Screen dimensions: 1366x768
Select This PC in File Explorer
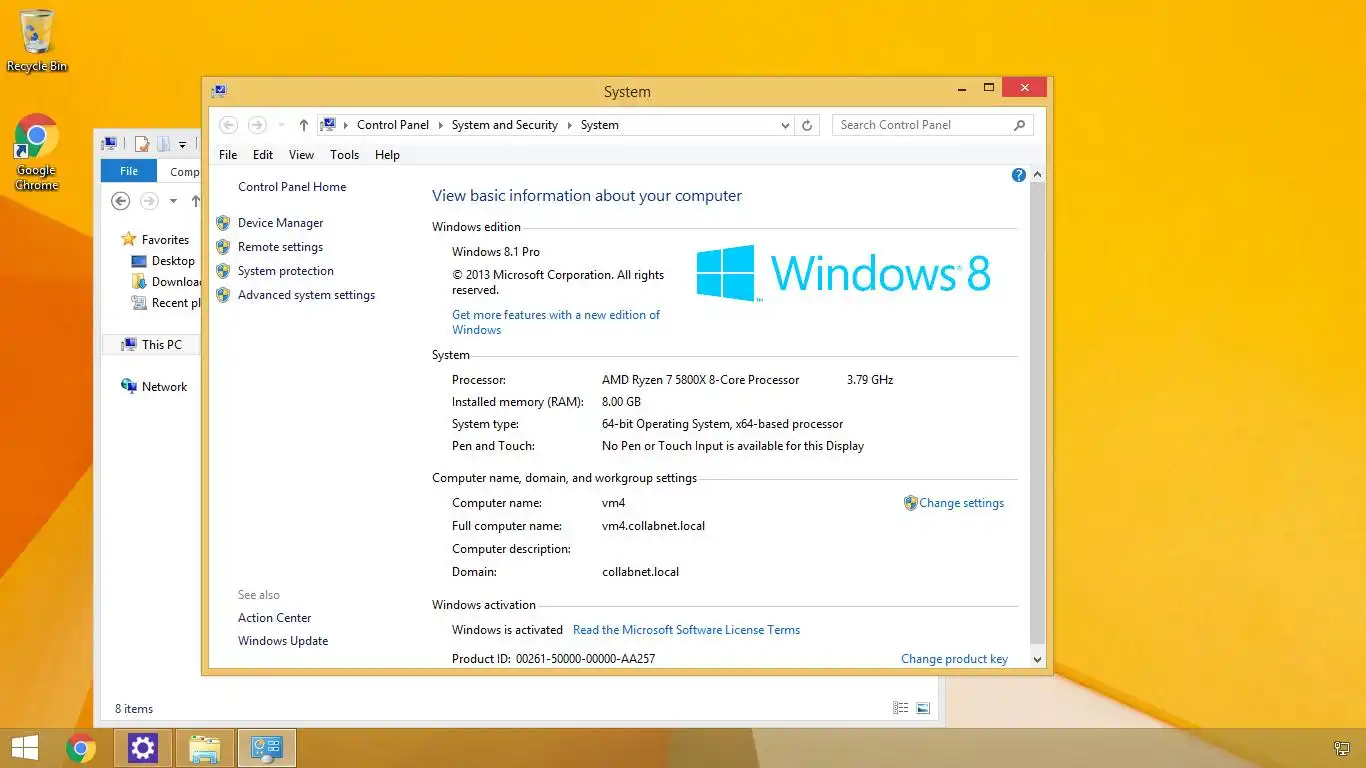click(x=152, y=344)
